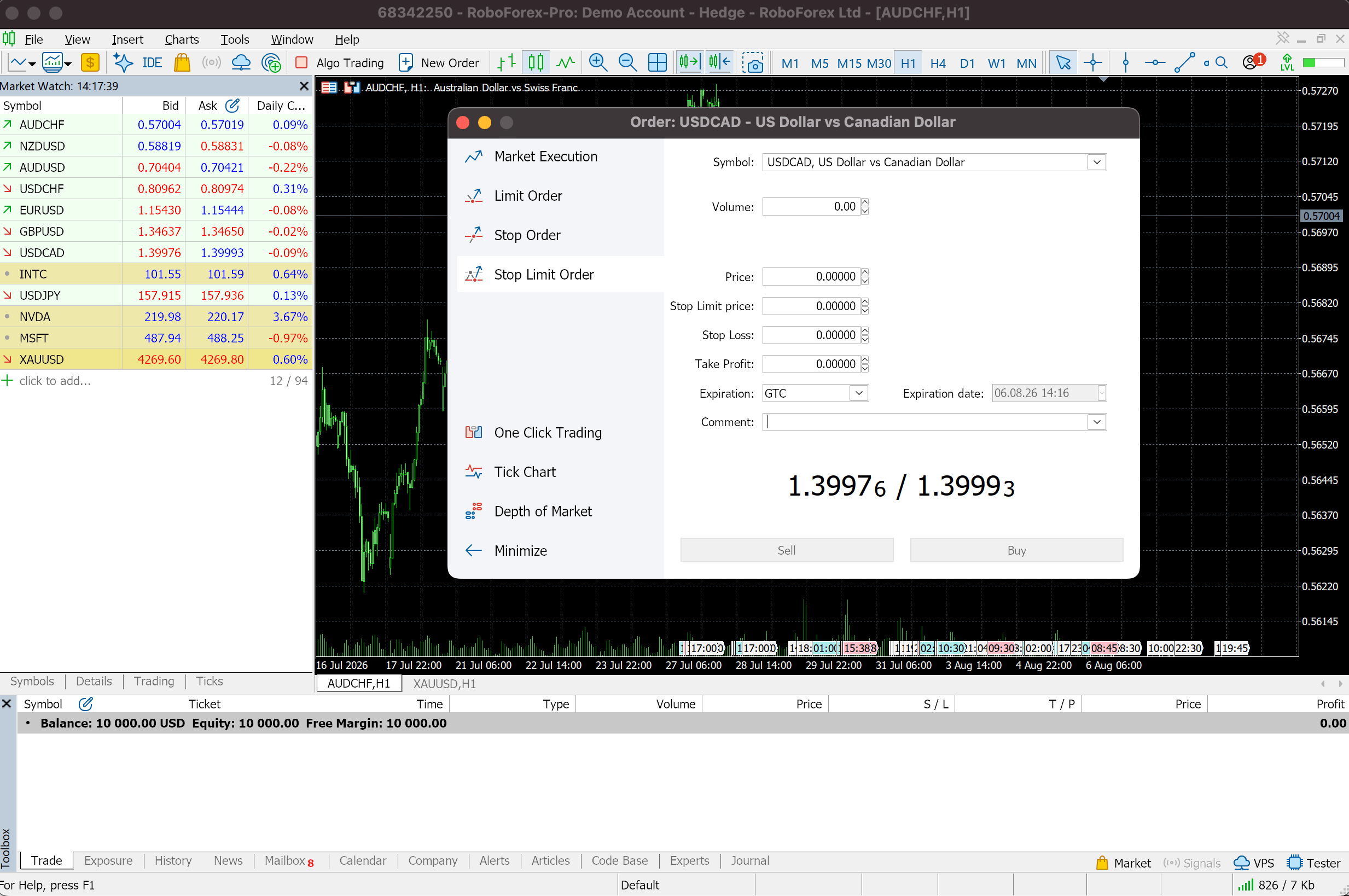Image resolution: width=1349 pixels, height=896 pixels.
Task: Click the tile windows grid icon
Action: [657, 62]
